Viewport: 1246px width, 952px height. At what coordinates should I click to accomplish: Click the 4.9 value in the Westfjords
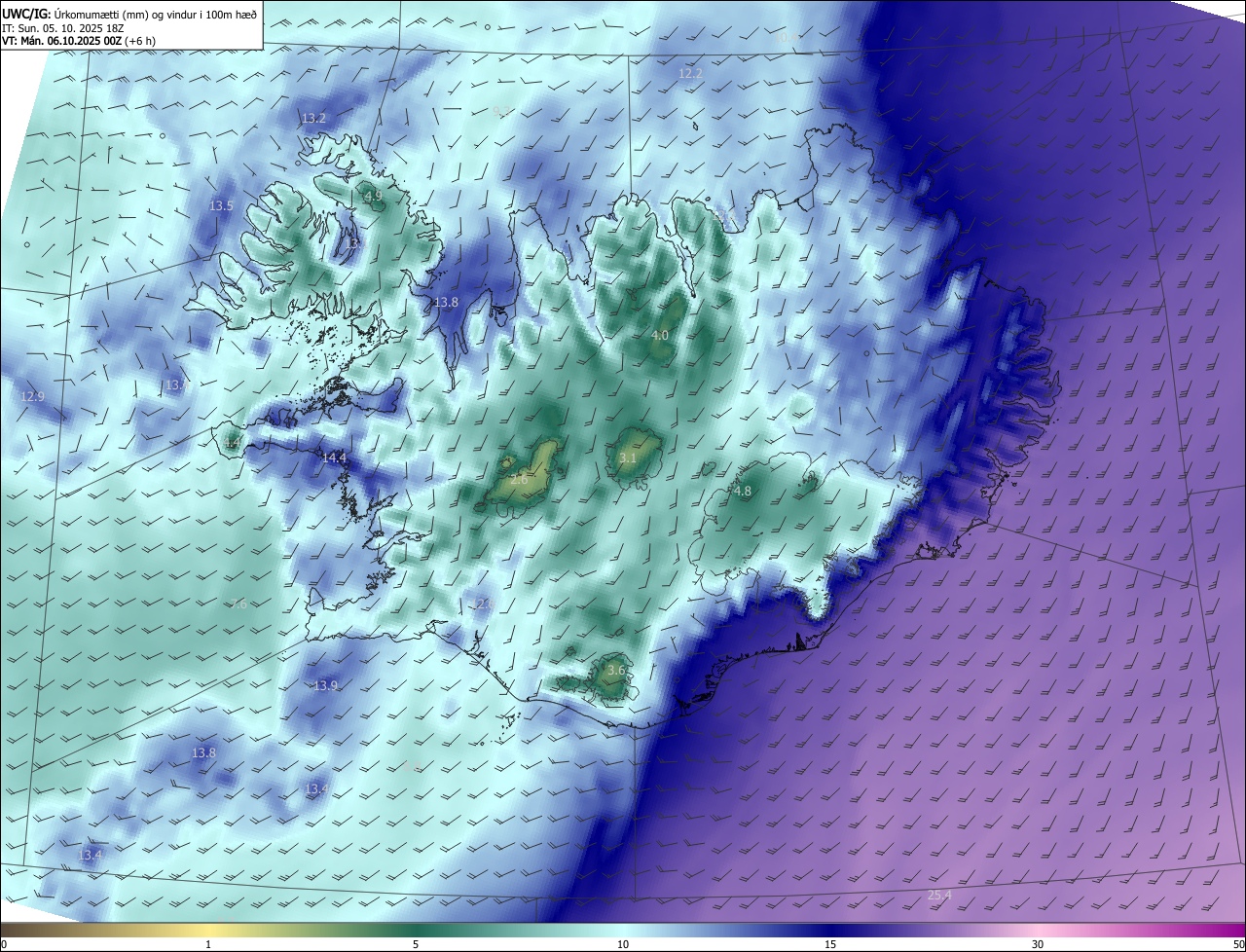tap(373, 196)
